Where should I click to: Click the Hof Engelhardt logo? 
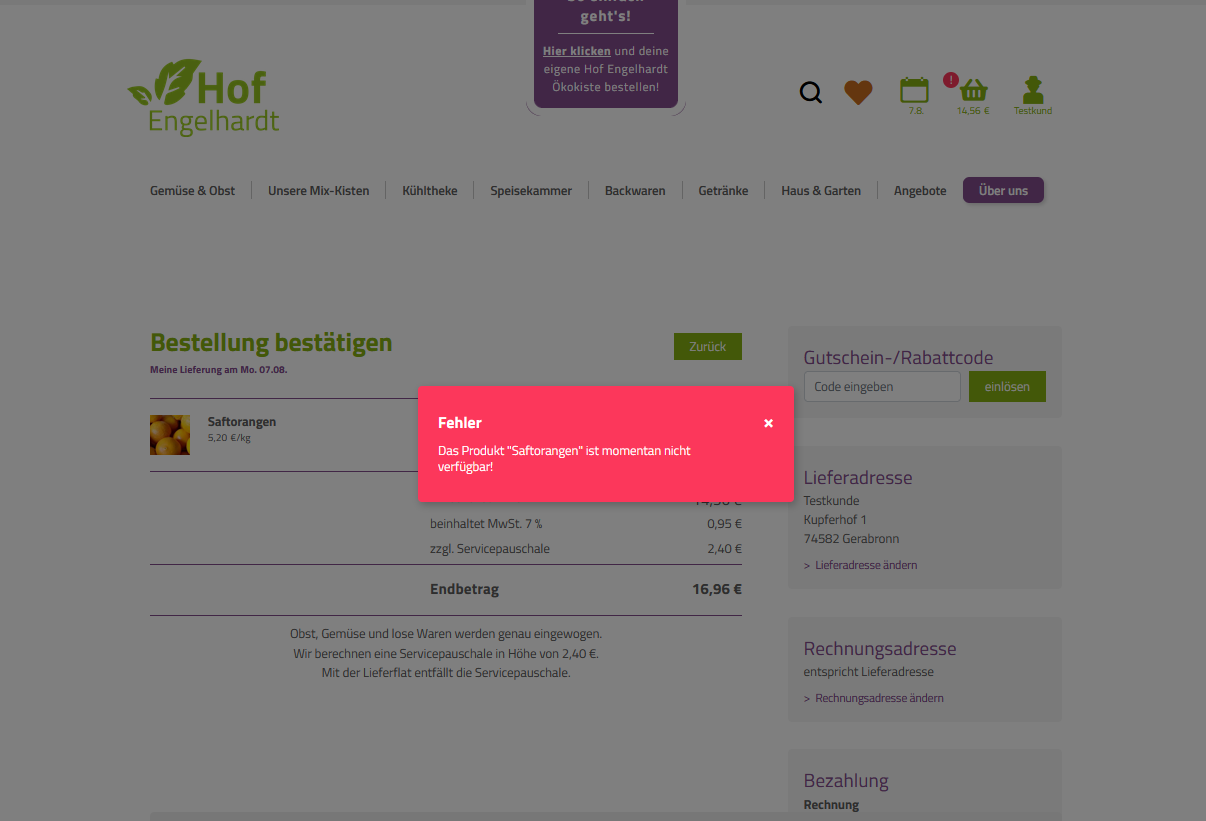(204, 97)
